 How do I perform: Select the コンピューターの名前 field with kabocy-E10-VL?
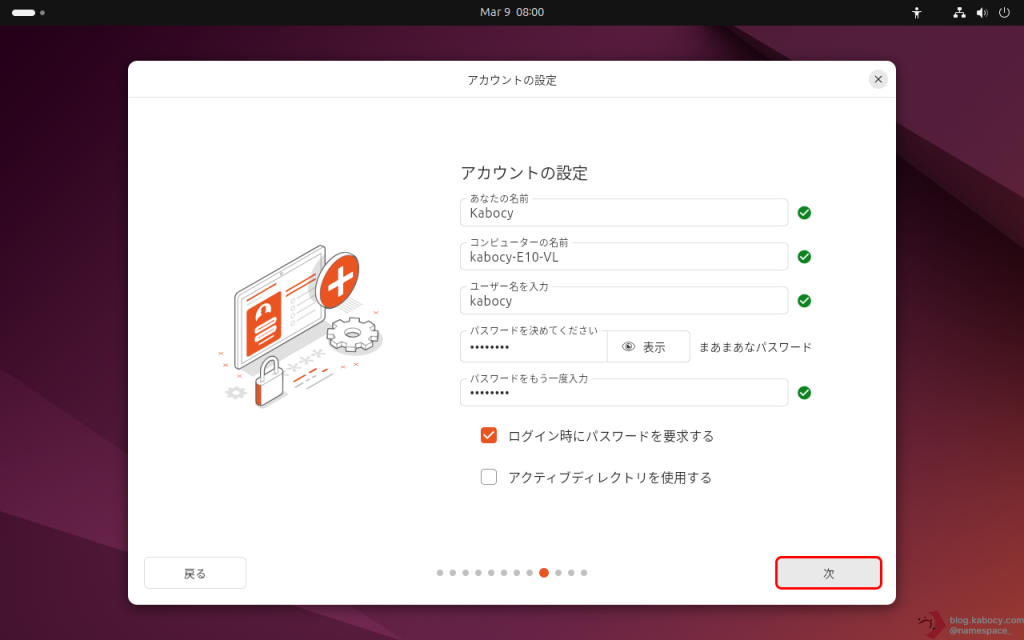coord(624,257)
